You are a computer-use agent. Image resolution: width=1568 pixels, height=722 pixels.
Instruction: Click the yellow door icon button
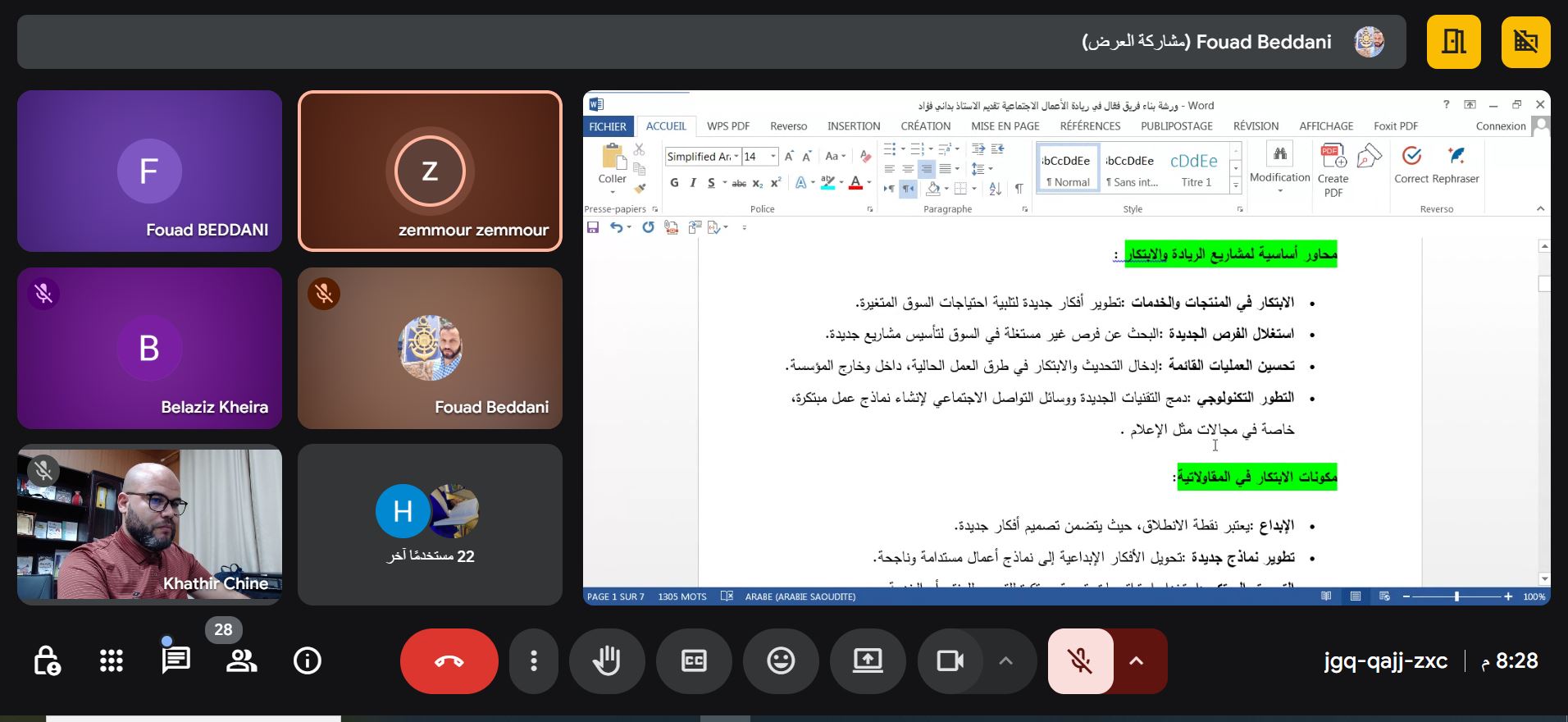[1453, 42]
